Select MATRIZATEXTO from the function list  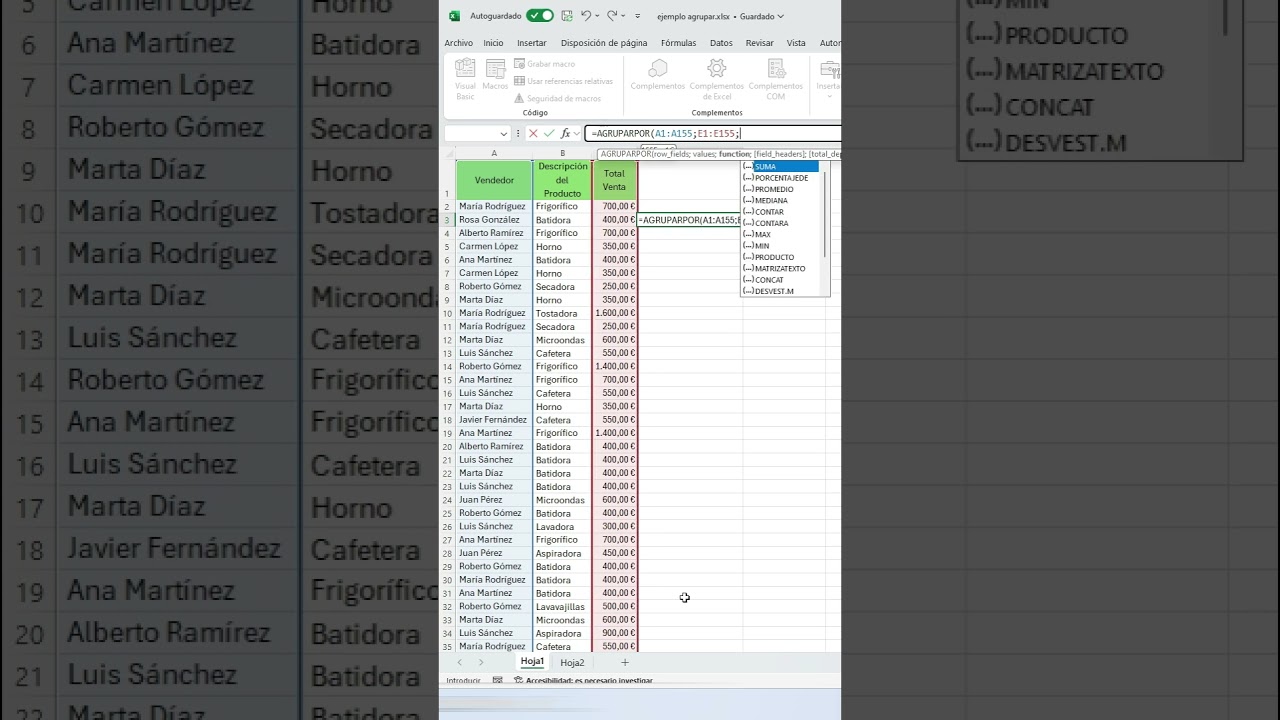click(780, 269)
